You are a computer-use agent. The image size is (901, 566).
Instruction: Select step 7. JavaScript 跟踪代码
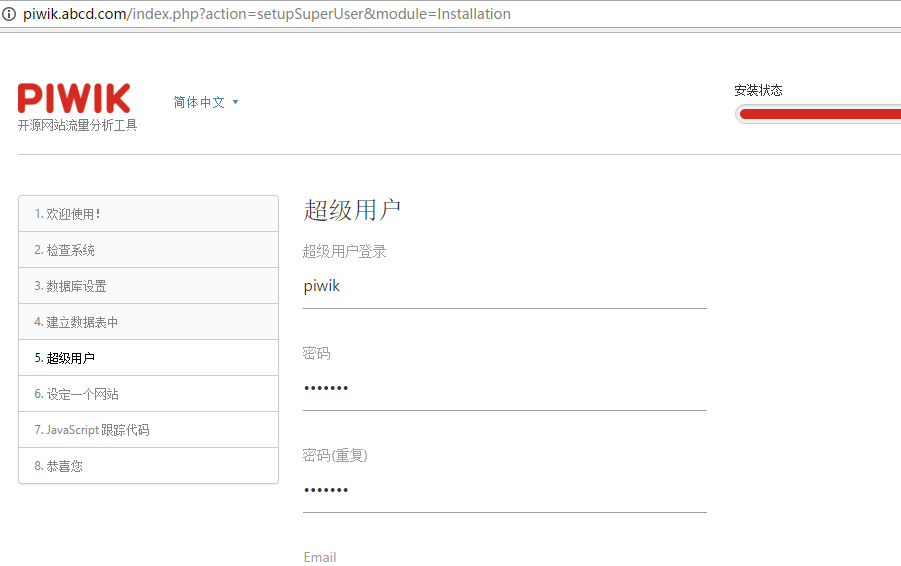click(x=148, y=430)
